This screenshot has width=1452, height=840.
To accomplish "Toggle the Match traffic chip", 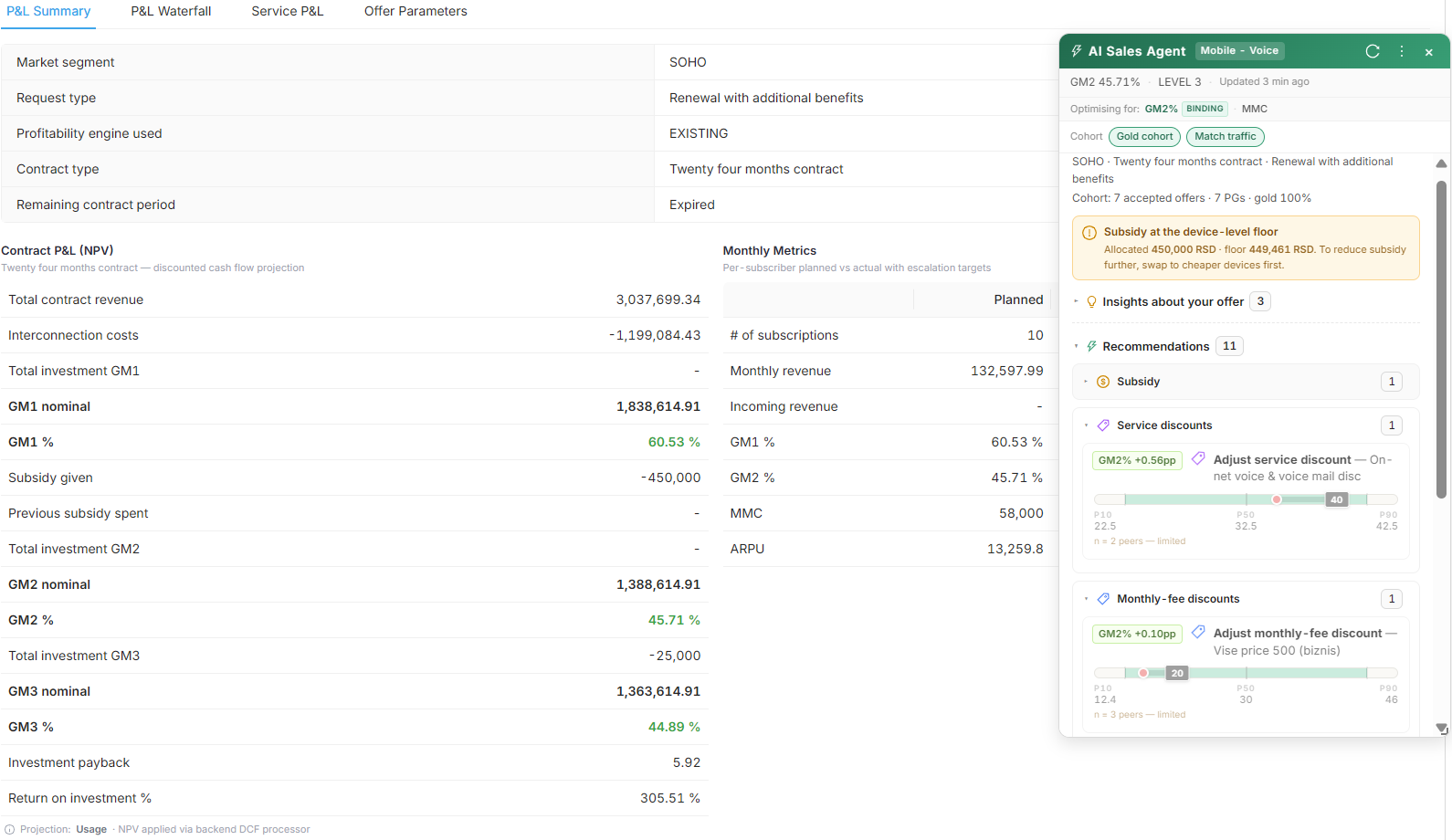I will click(1226, 137).
